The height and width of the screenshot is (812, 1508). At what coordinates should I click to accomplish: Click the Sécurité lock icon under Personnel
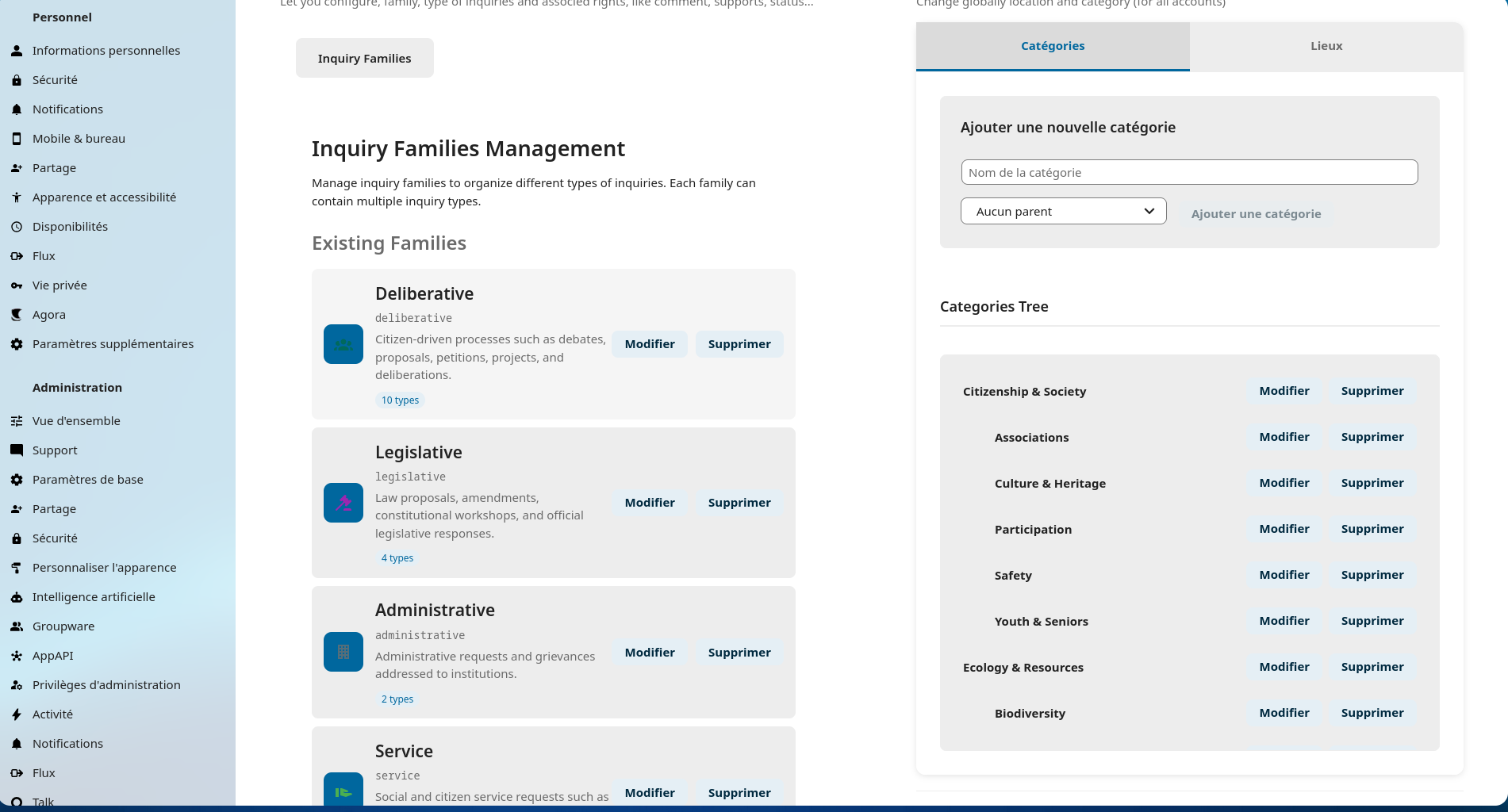click(x=17, y=80)
